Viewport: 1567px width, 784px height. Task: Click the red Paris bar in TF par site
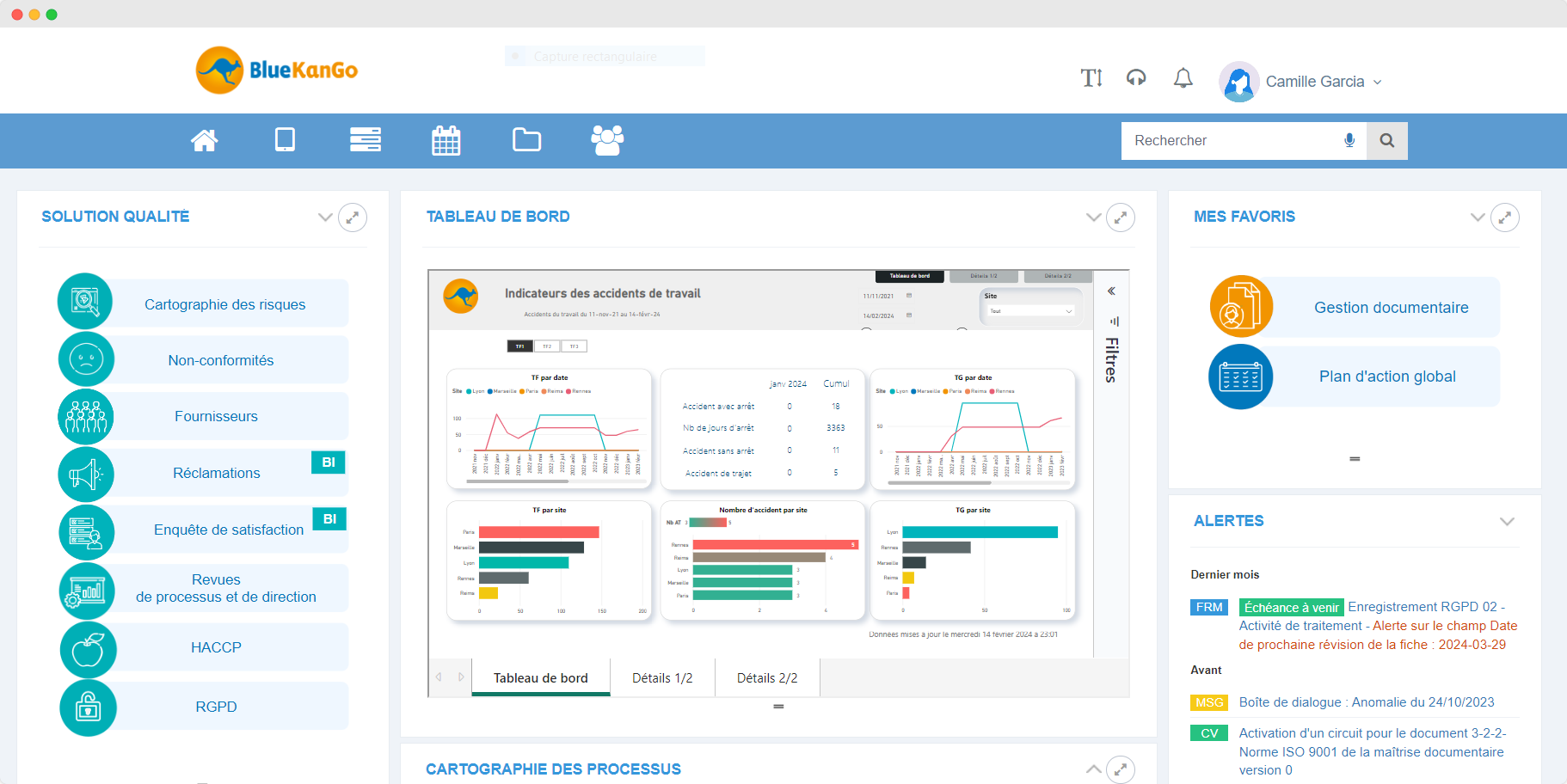pos(538,532)
